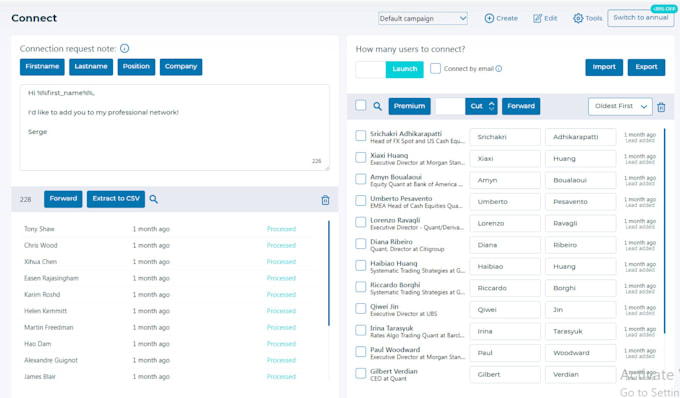Click info icon beside Connection request note

[124, 49]
